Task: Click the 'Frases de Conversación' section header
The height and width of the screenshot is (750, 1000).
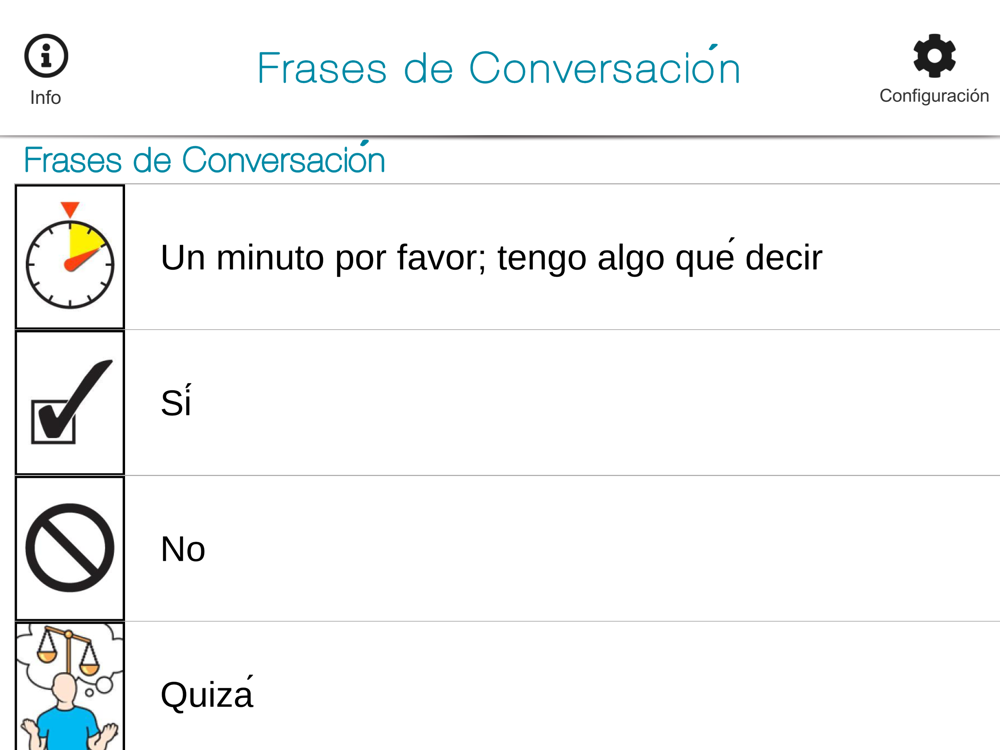Action: click(204, 160)
